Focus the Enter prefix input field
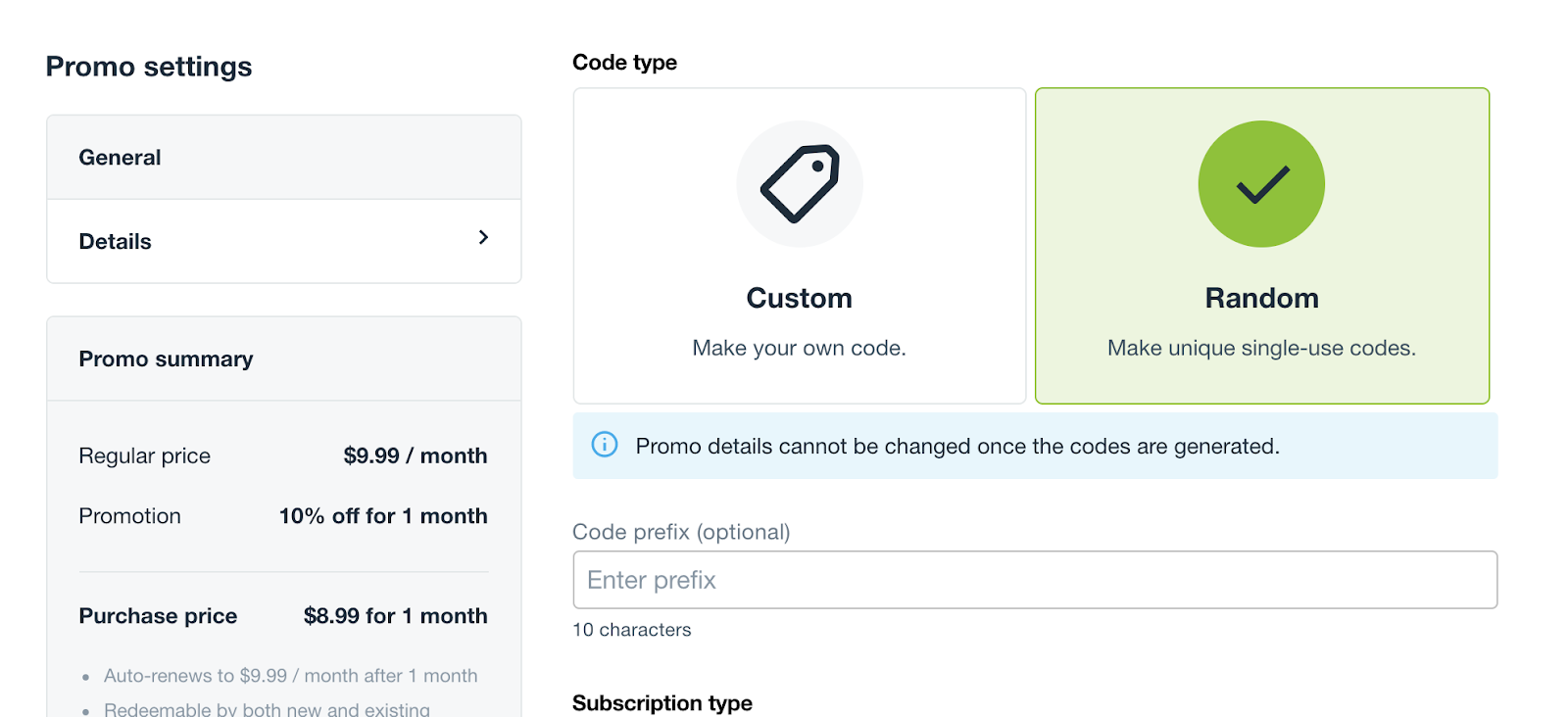This screenshot has width=1568, height=717. coord(1034,580)
